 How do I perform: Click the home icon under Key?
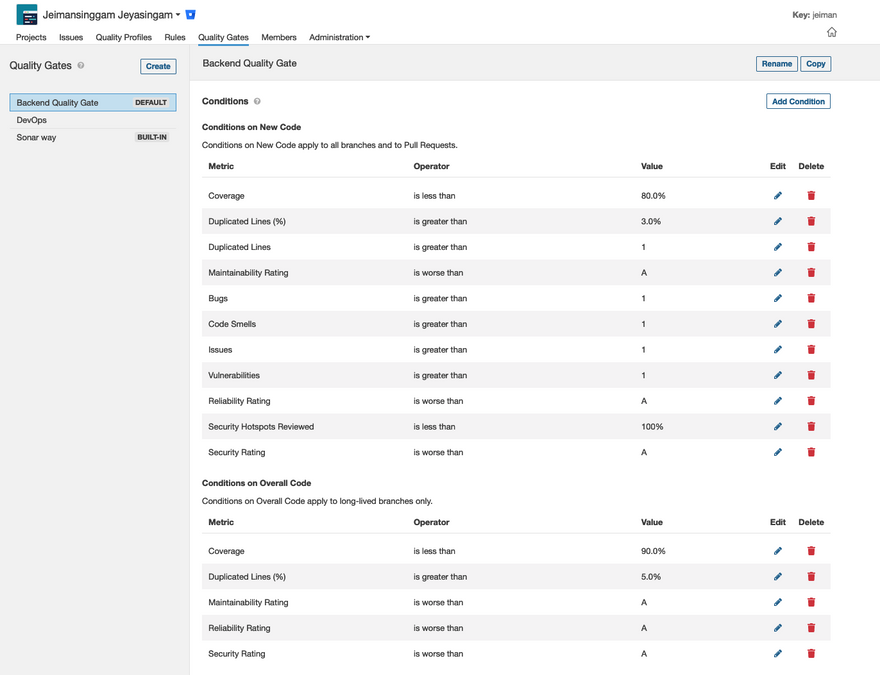[x=831, y=32]
